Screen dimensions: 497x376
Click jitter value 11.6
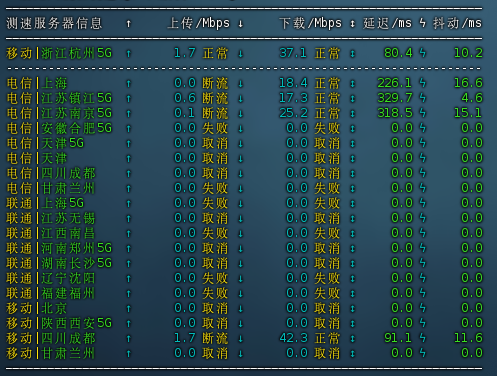point(468,338)
